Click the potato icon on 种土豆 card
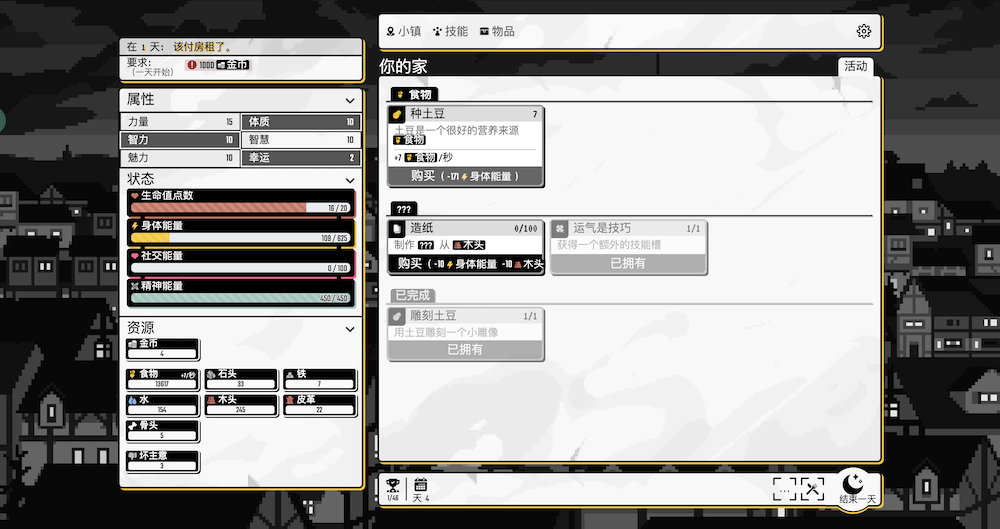This screenshot has height=529, width=1000. point(397,114)
